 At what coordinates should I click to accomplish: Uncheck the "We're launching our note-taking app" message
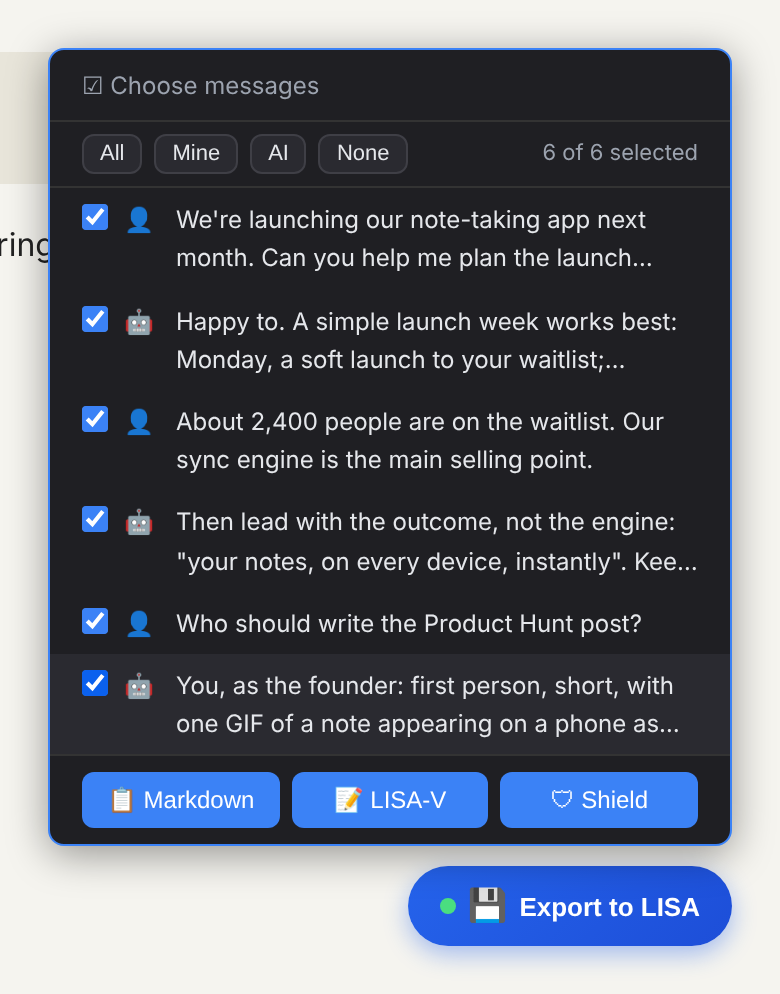click(95, 217)
